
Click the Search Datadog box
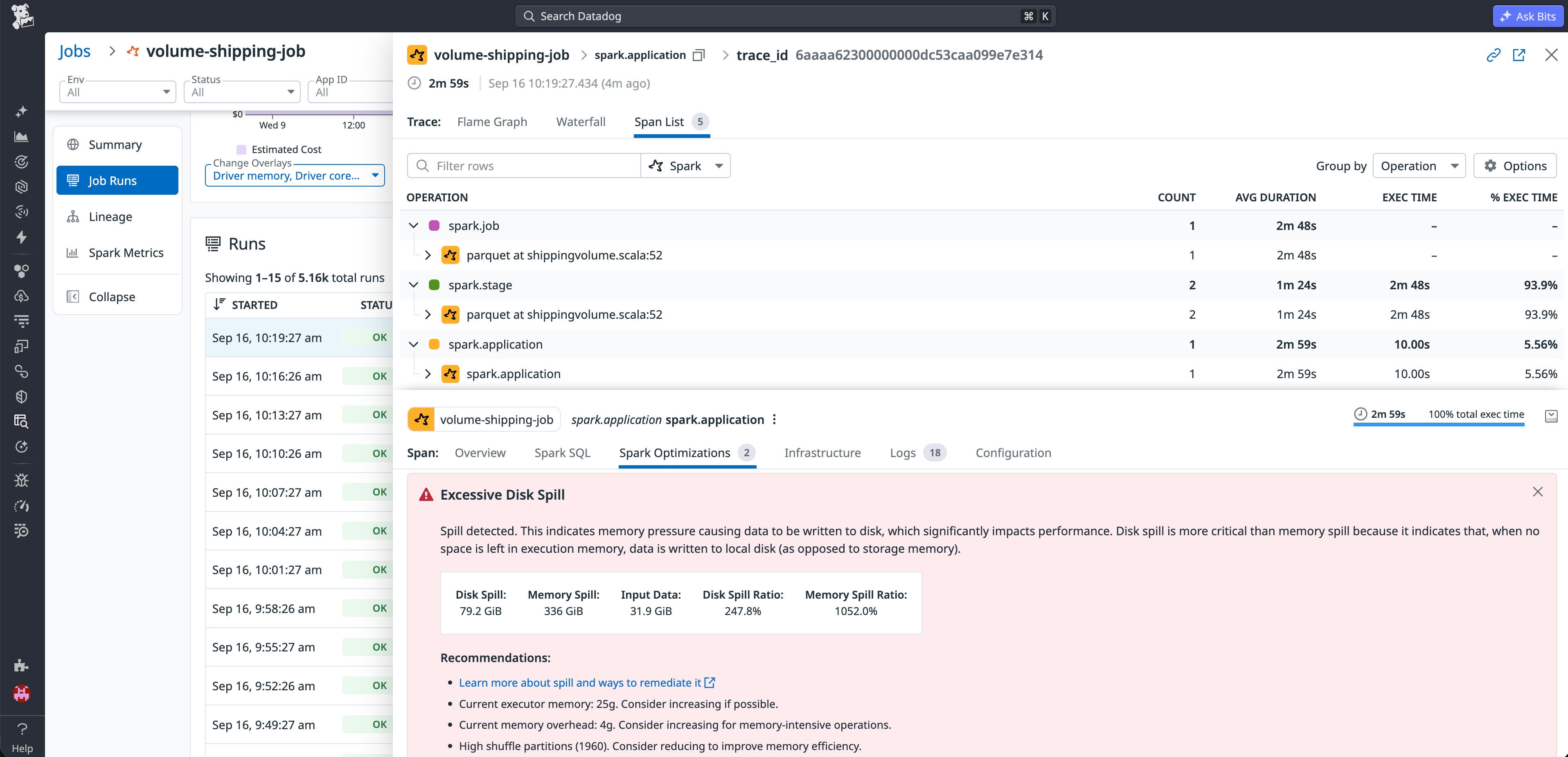coord(785,16)
